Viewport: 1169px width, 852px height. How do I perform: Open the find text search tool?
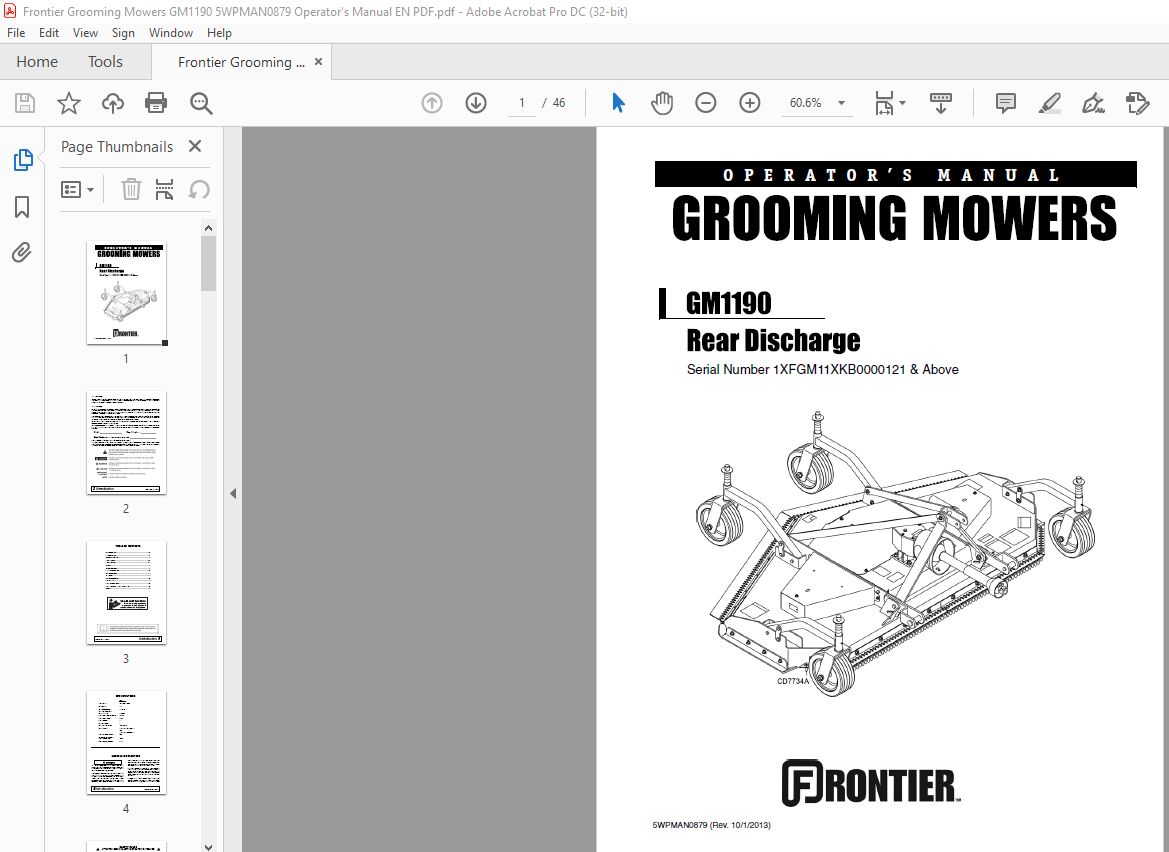coord(201,103)
